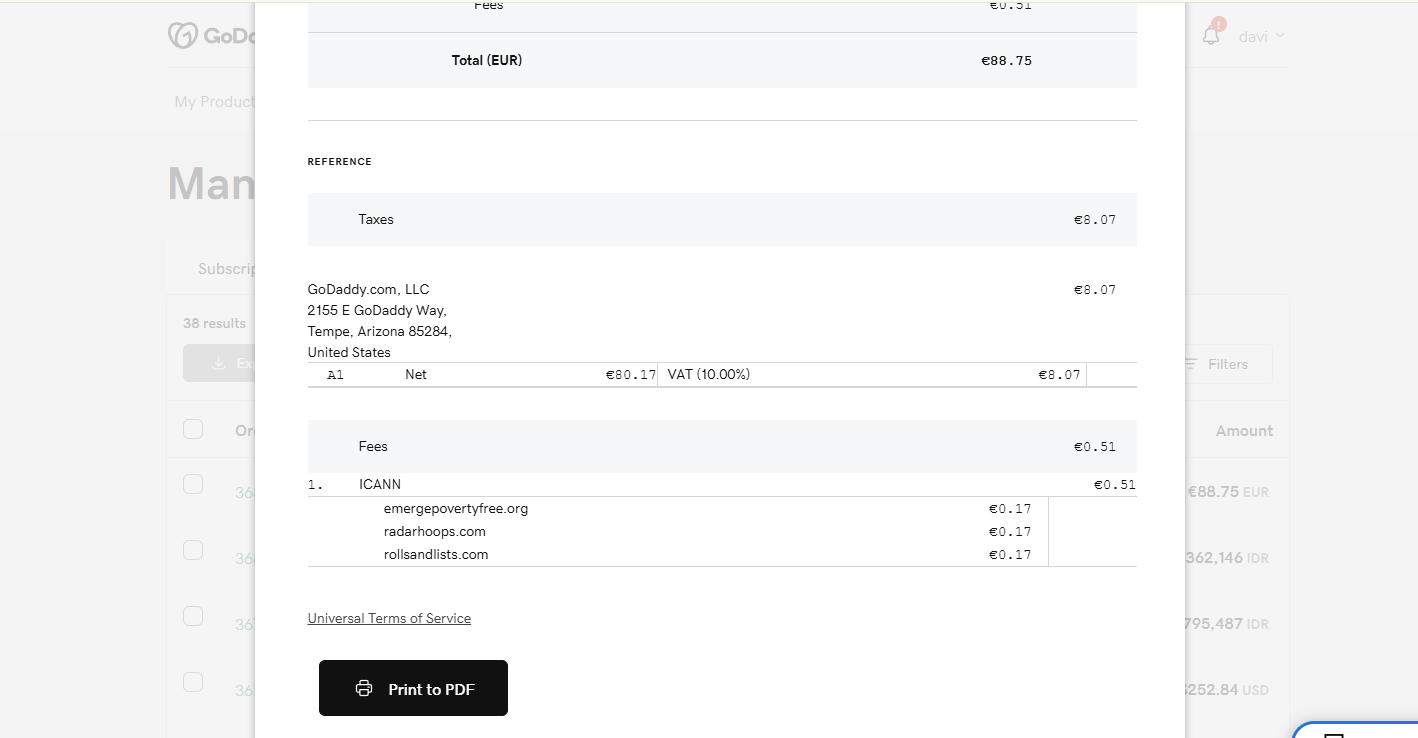This screenshot has width=1418, height=738.
Task: Expand the davi account dropdown
Action: coord(1261,37)
